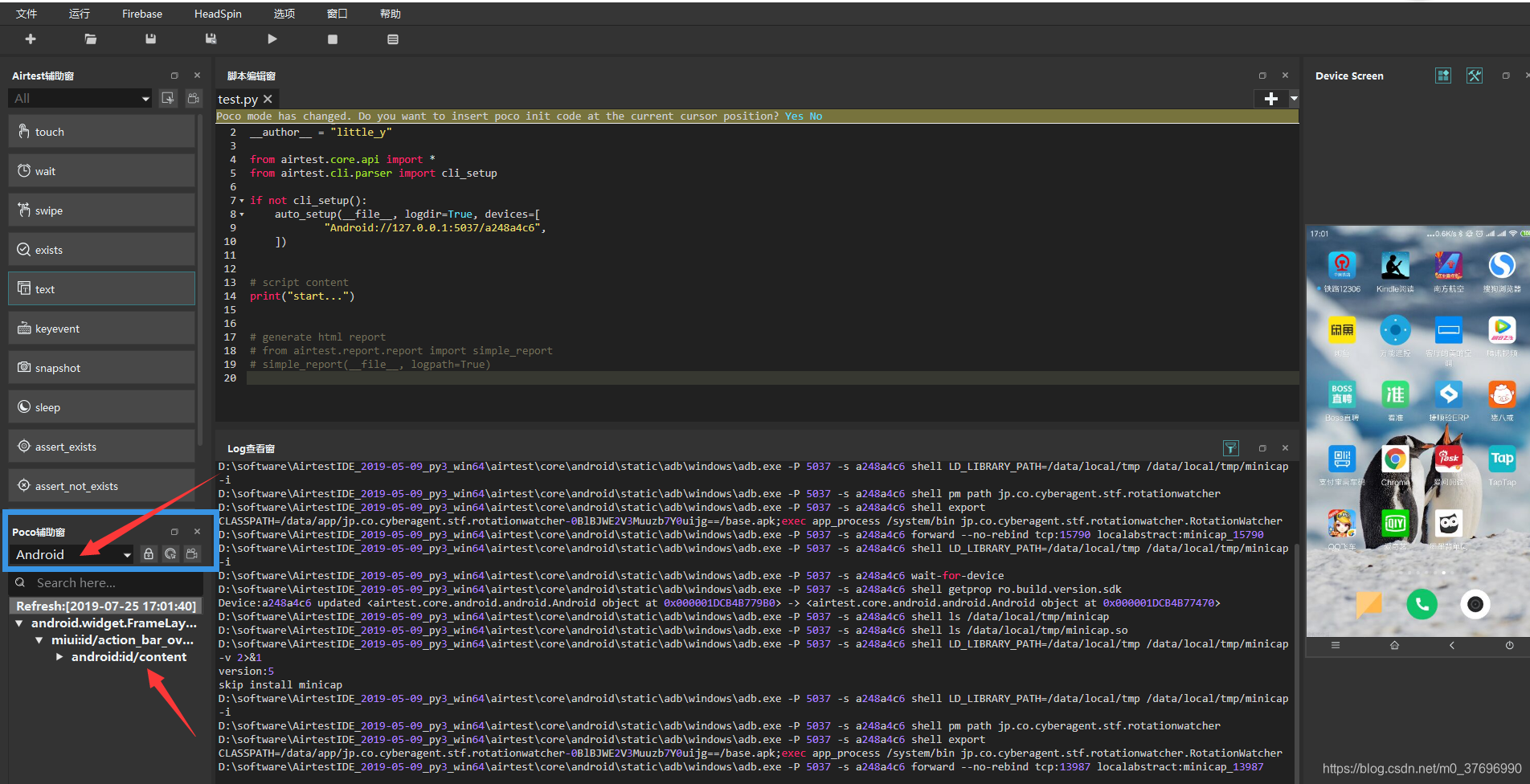Viewport: 1530px width, 784px height.
Task: Open the Log window filter icon
Action: (1231, 448)
